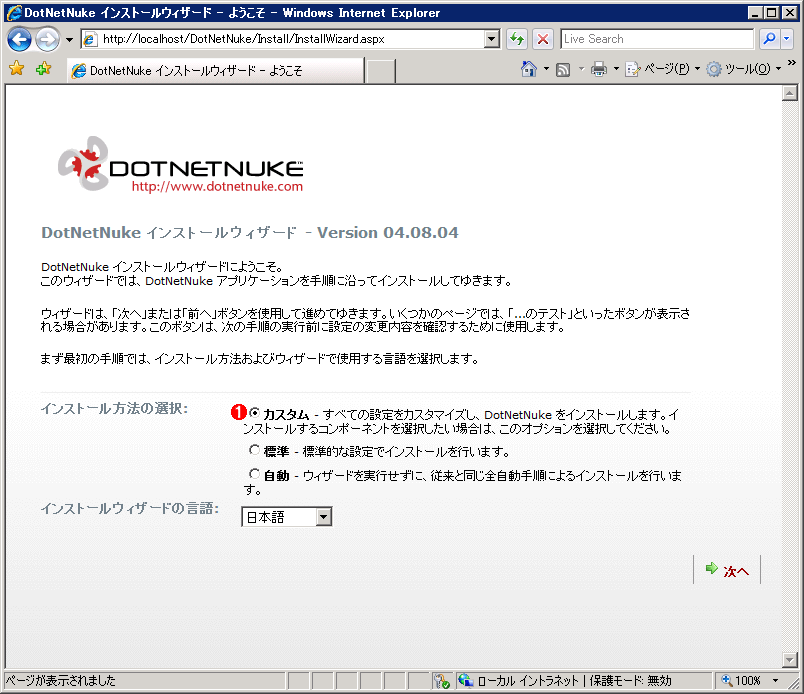This screenshot has width=804, height=694.
Task: Select the 標準 install radio button
Action: point(254,450)
